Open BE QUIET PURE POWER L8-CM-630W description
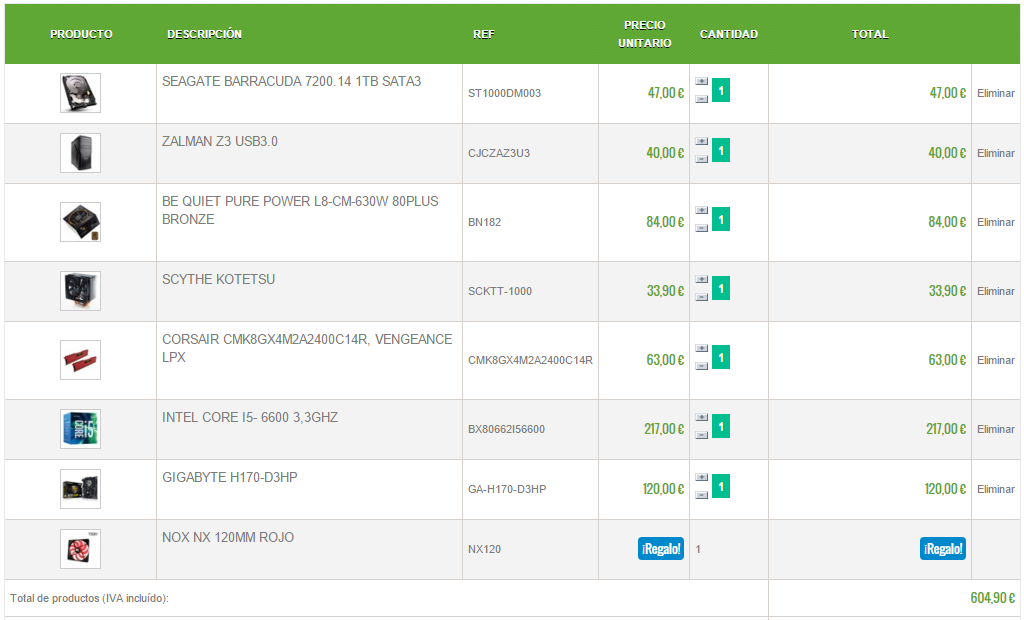Screen dimensions: 1024x620 [x=300, y=210]
